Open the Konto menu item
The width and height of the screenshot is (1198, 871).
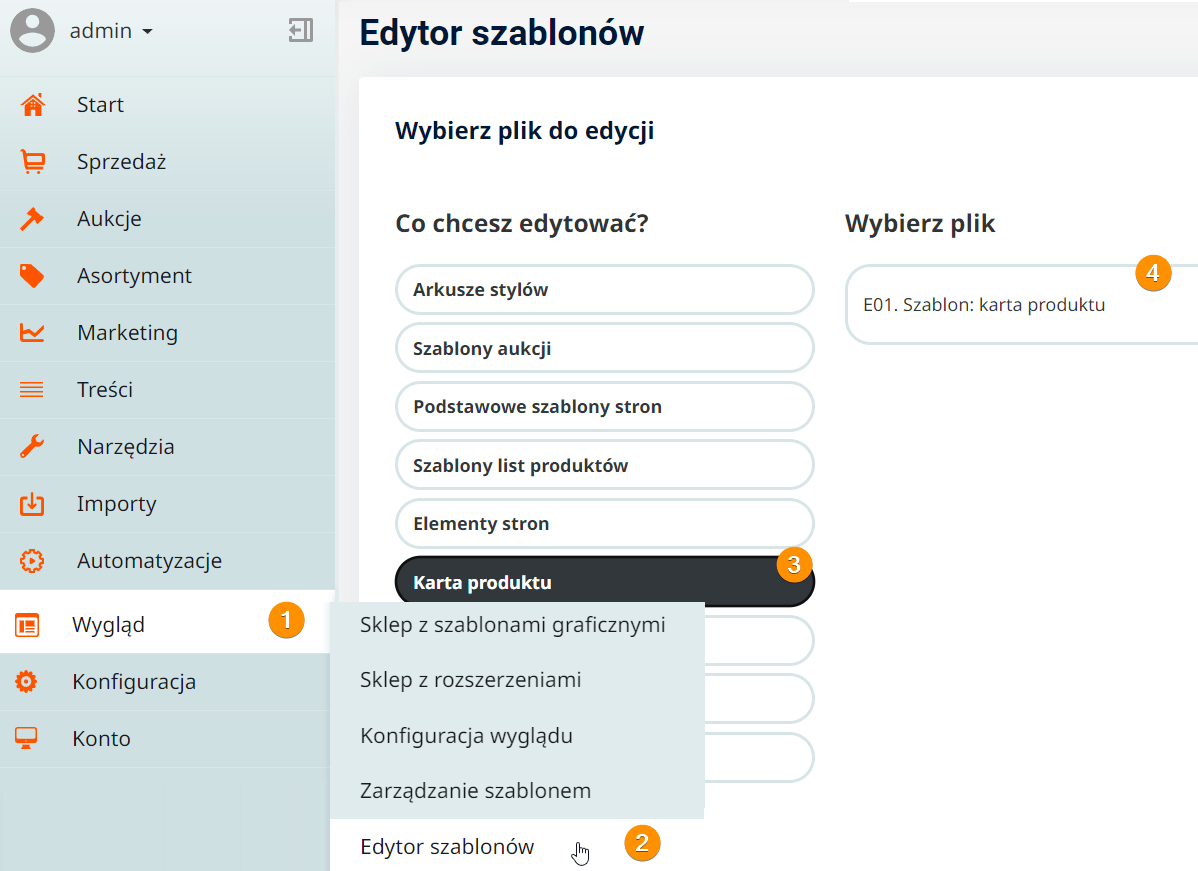point(101,739)
